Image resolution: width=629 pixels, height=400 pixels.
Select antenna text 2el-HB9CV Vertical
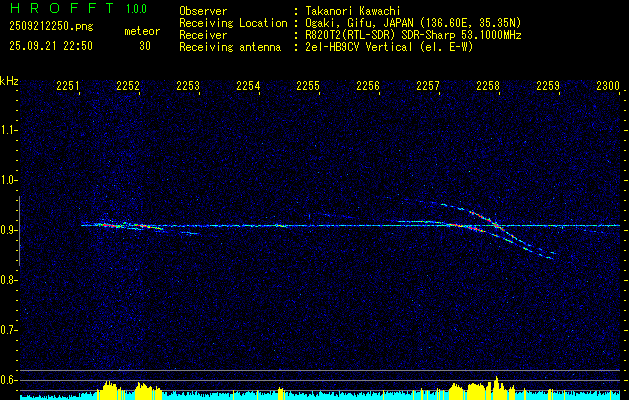click(359, 47)
